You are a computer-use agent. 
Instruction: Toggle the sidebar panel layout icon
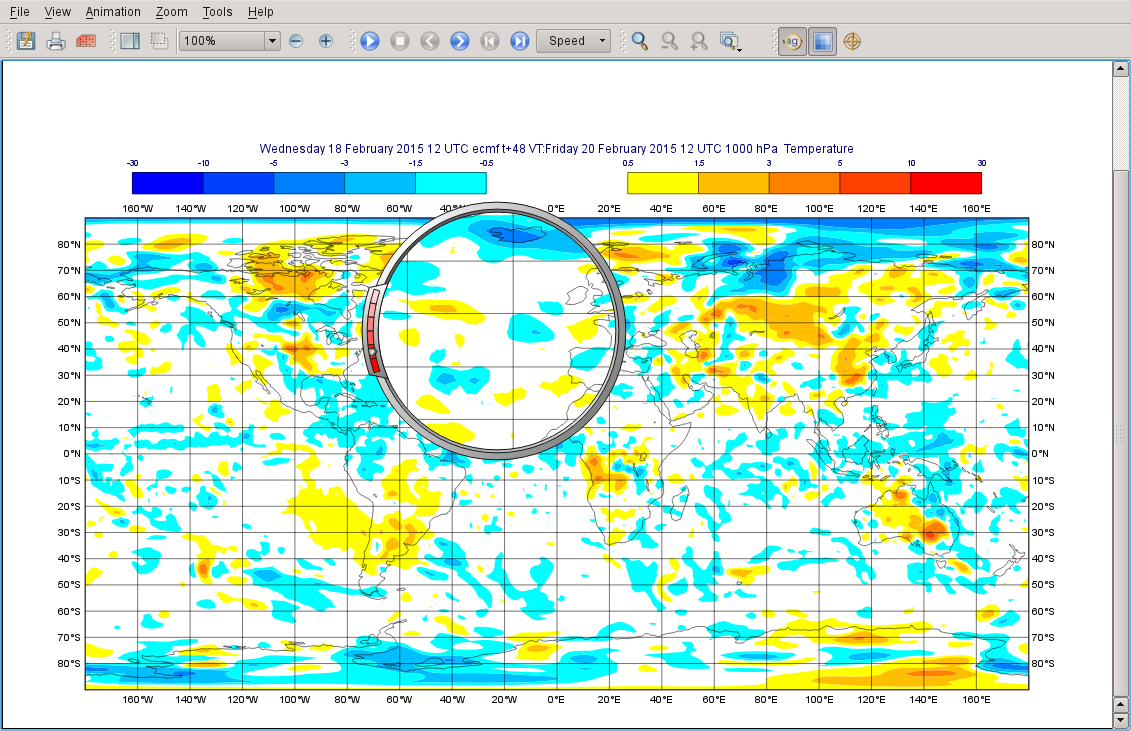(x=130, y=41)
